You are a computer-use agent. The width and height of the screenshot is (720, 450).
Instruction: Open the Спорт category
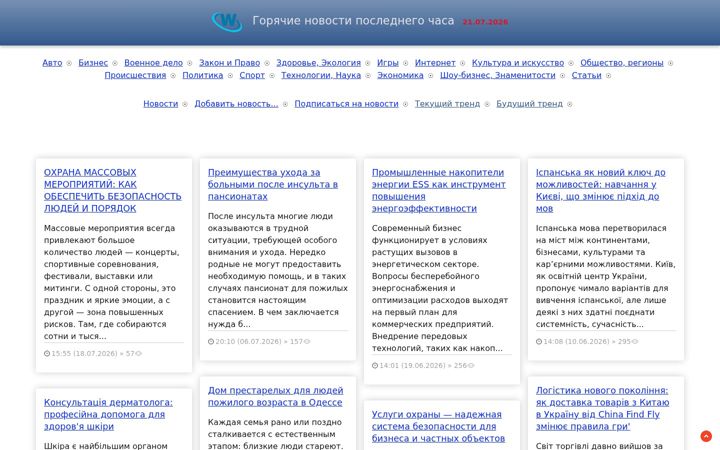(x=252, y=75)
